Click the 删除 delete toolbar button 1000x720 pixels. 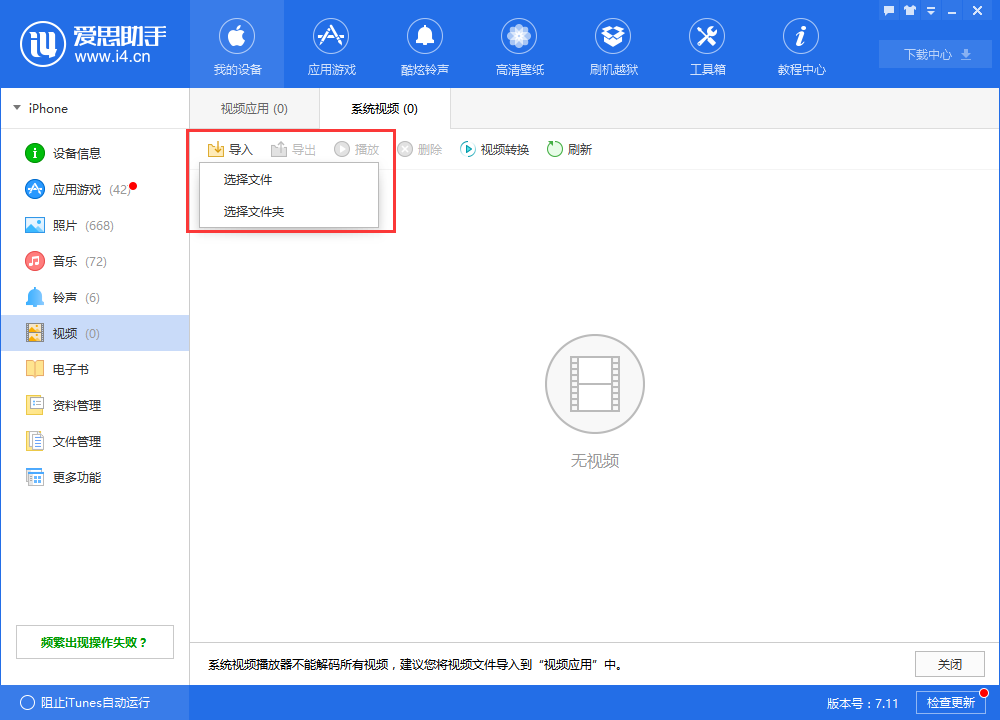[420, 149]
